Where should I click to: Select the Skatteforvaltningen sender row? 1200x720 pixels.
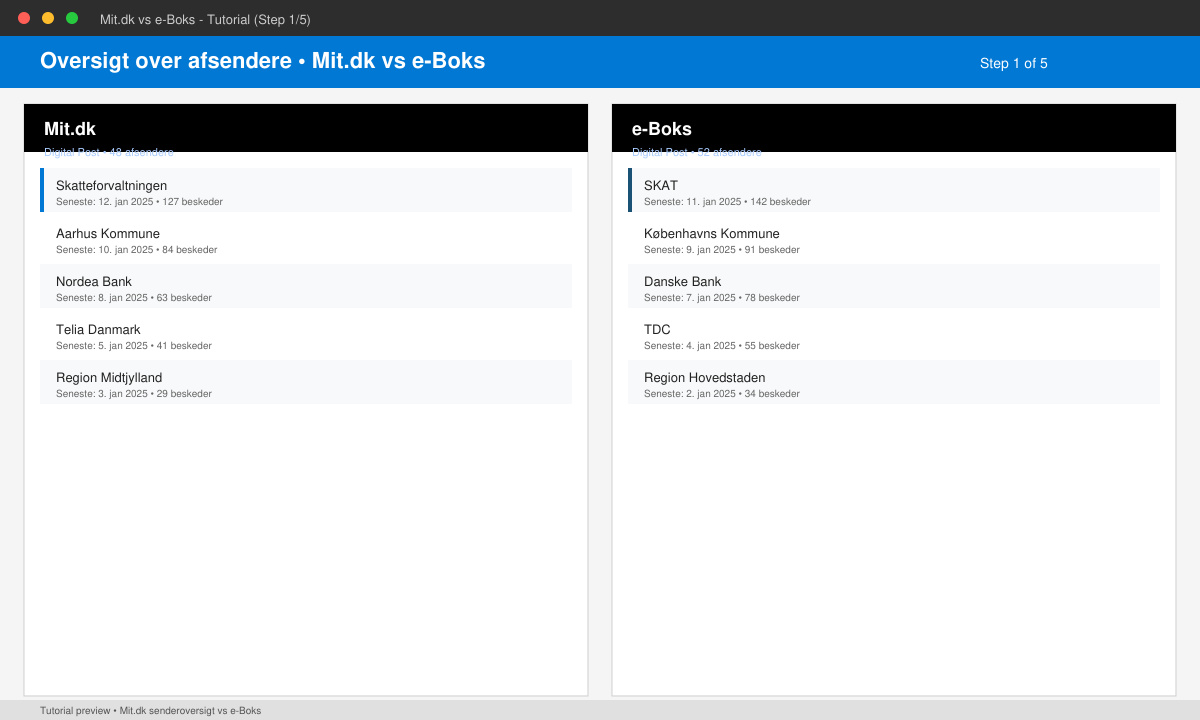(306, 190)
